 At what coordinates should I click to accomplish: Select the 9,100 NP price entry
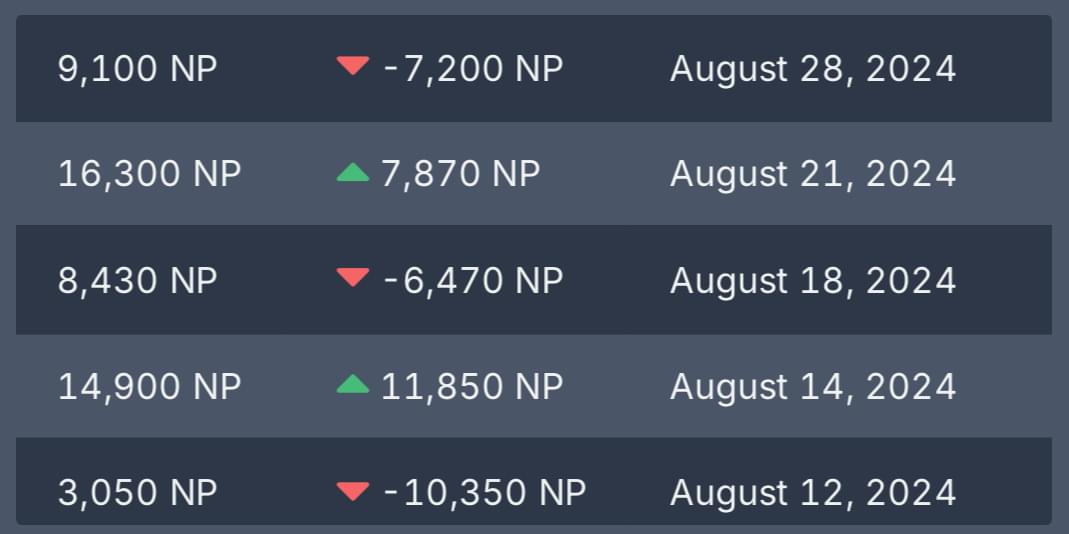pyautogui.click(x=138, y=69)
